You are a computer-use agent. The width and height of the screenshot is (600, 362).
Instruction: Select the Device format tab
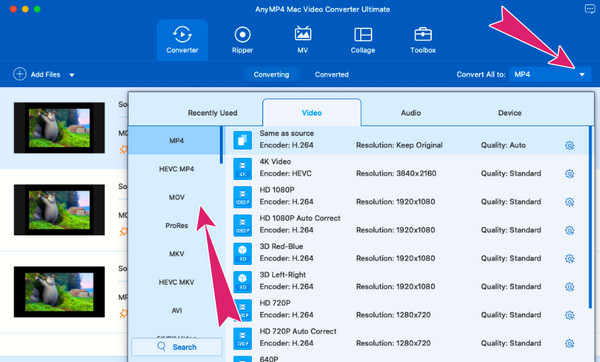click(x=509, y=113)
